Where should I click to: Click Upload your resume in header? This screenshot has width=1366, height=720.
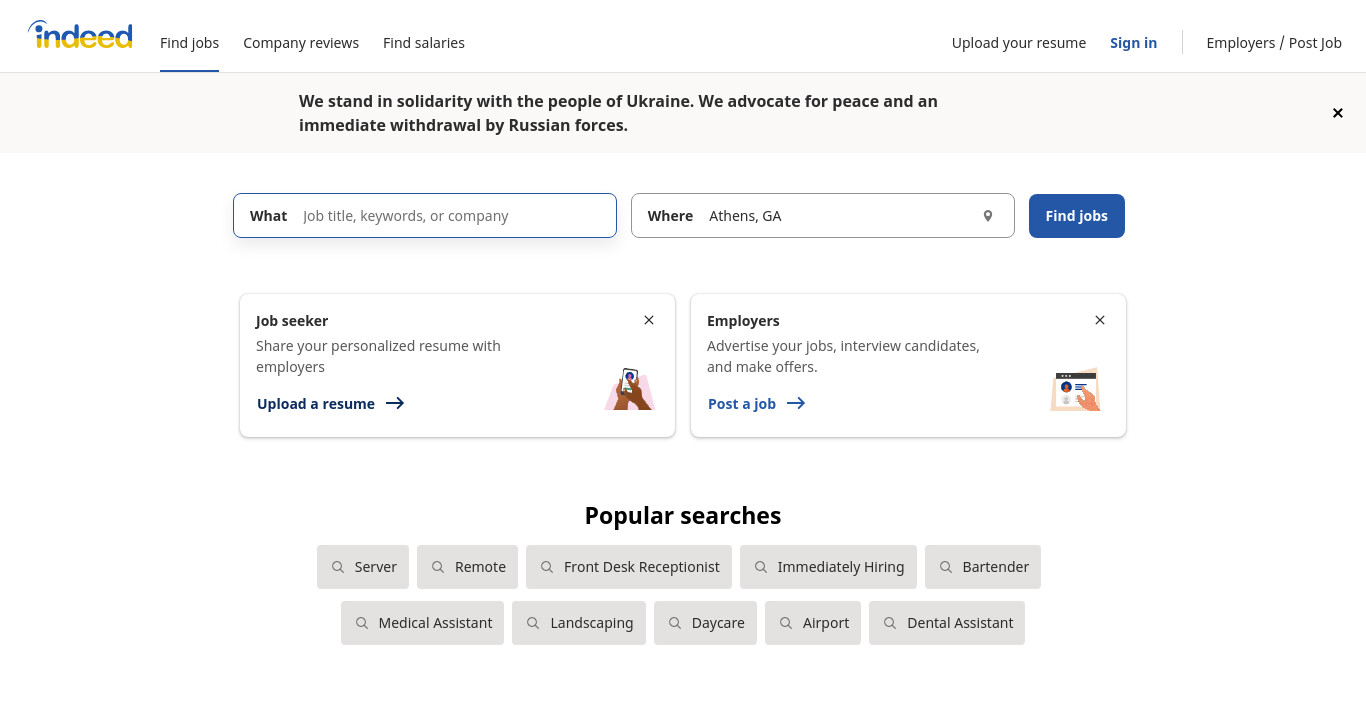coord(1019,43)
